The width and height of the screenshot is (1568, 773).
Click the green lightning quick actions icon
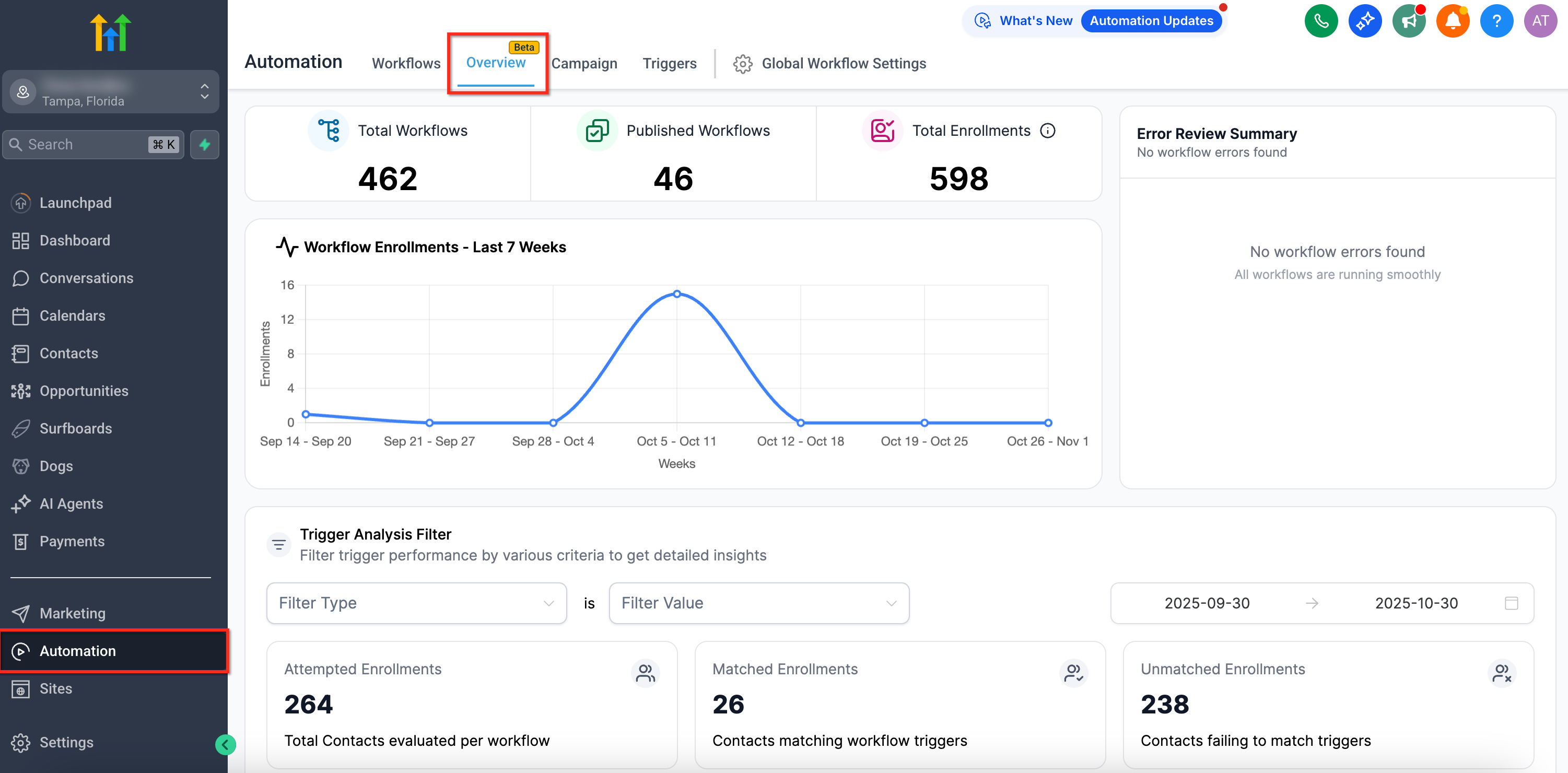pyautogui.click(x=205, y=144)
